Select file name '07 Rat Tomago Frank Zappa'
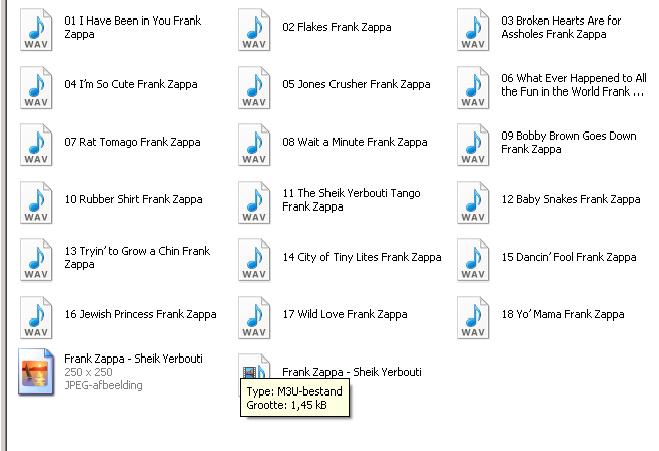 (x=132, y=142)
